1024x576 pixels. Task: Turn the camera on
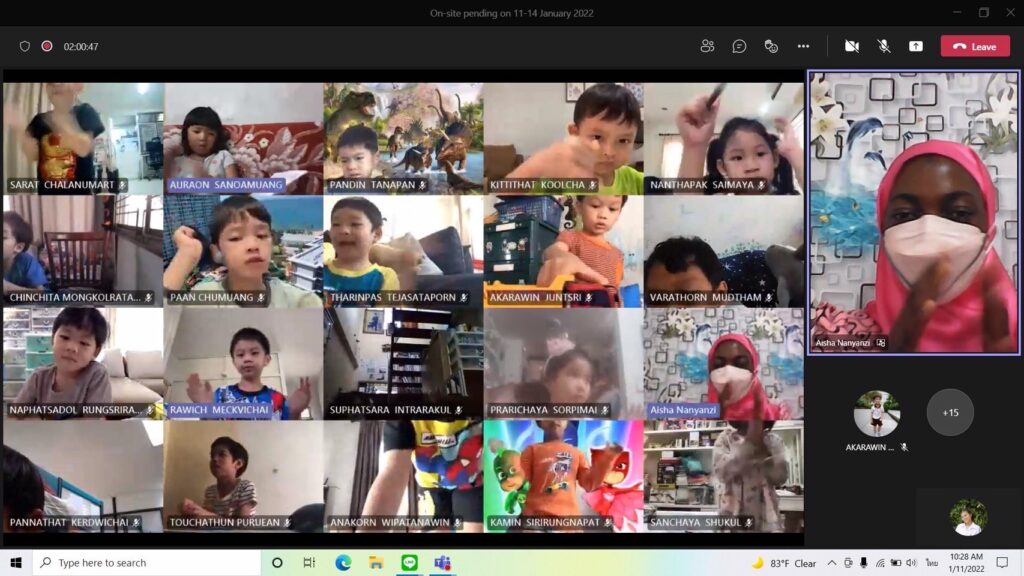[852, 46]
